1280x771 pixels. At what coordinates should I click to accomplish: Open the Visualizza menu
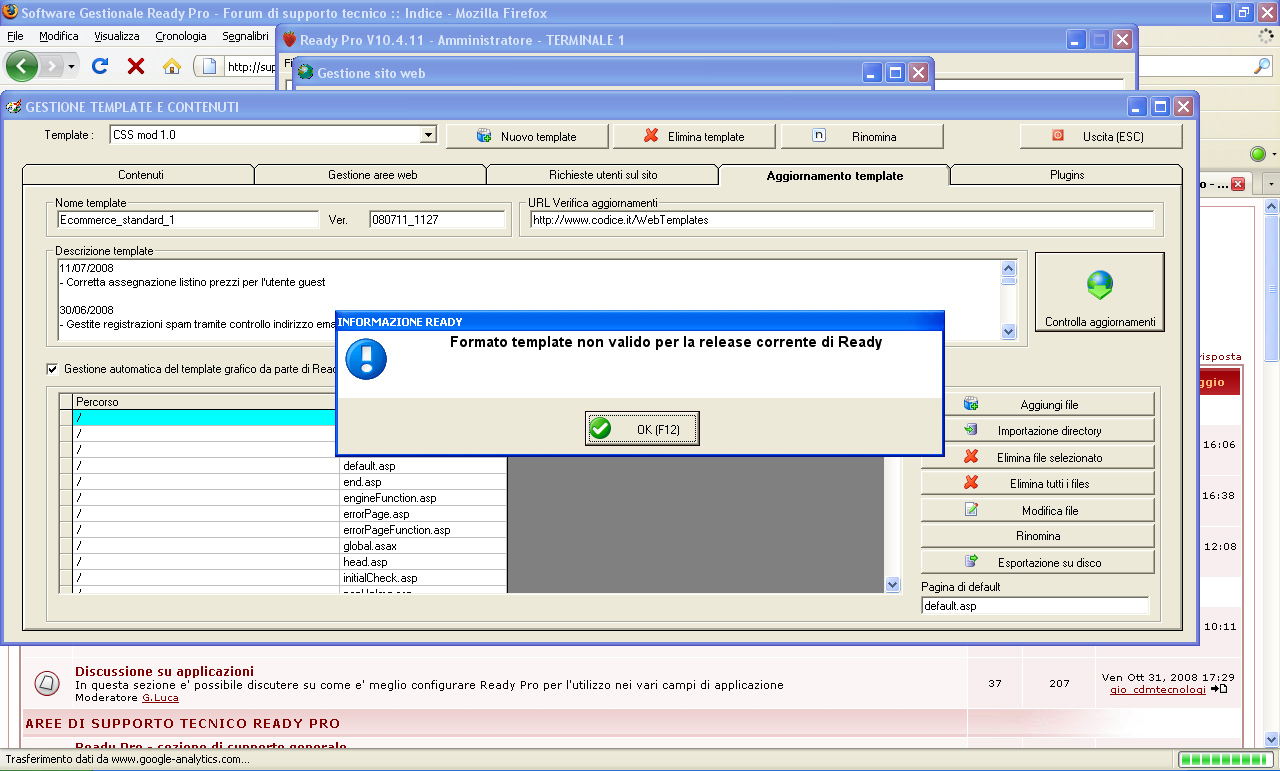pyautogui.click(x=117, y=36)
